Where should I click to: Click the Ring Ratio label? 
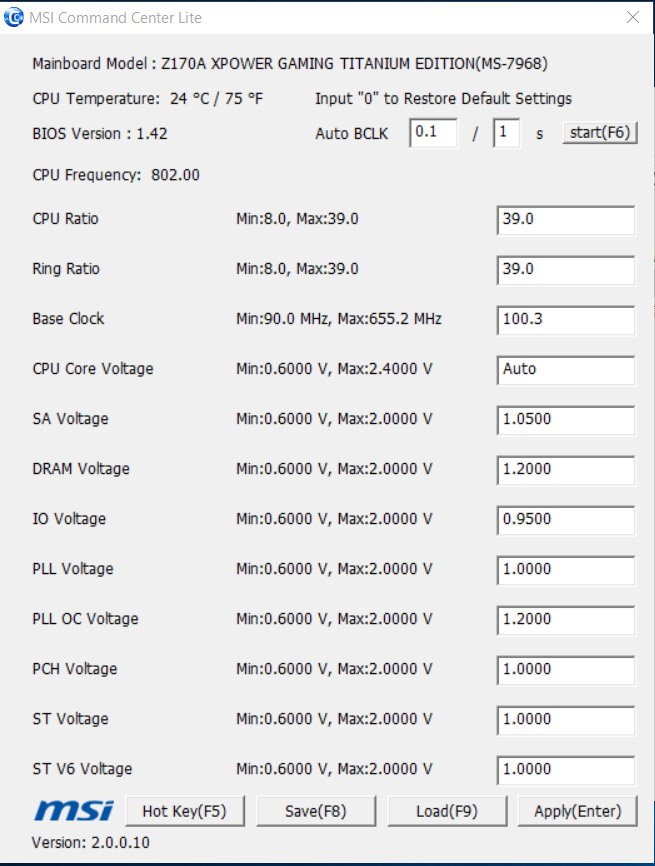(66, 269)
